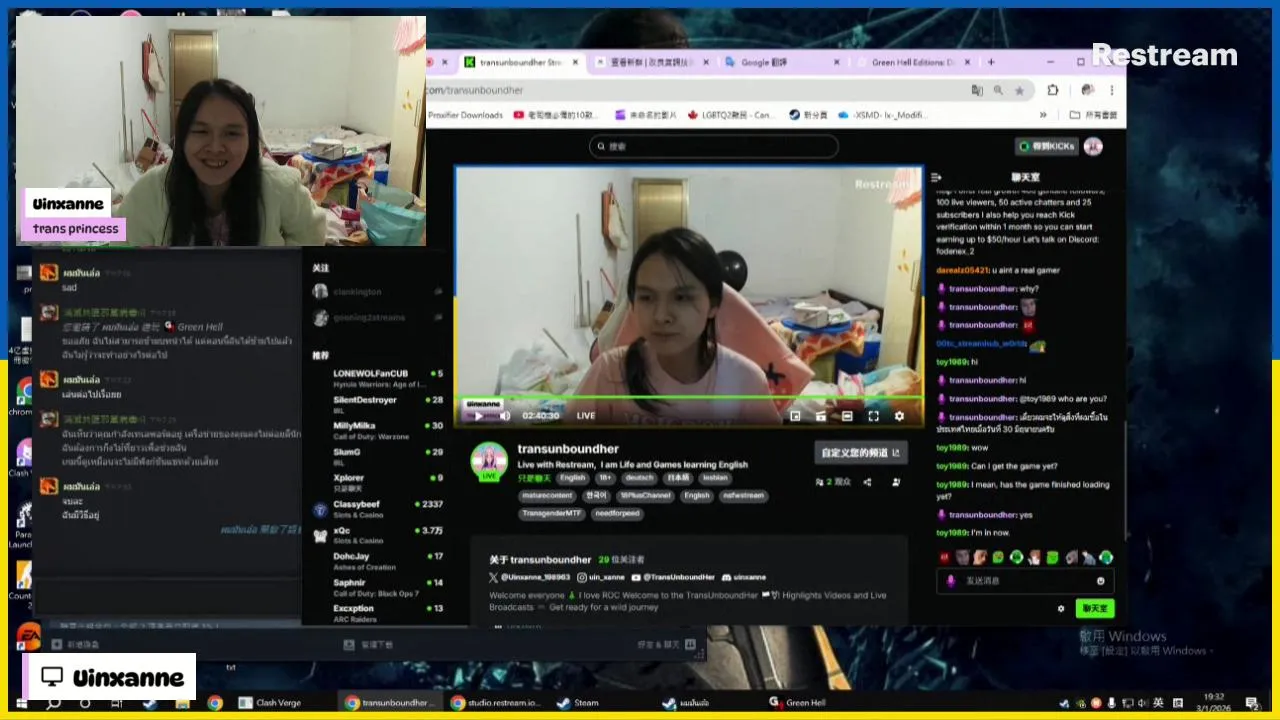Select the maturecontent tag
This screenshot has width=1280, height=720.
(x=548, y=496)
